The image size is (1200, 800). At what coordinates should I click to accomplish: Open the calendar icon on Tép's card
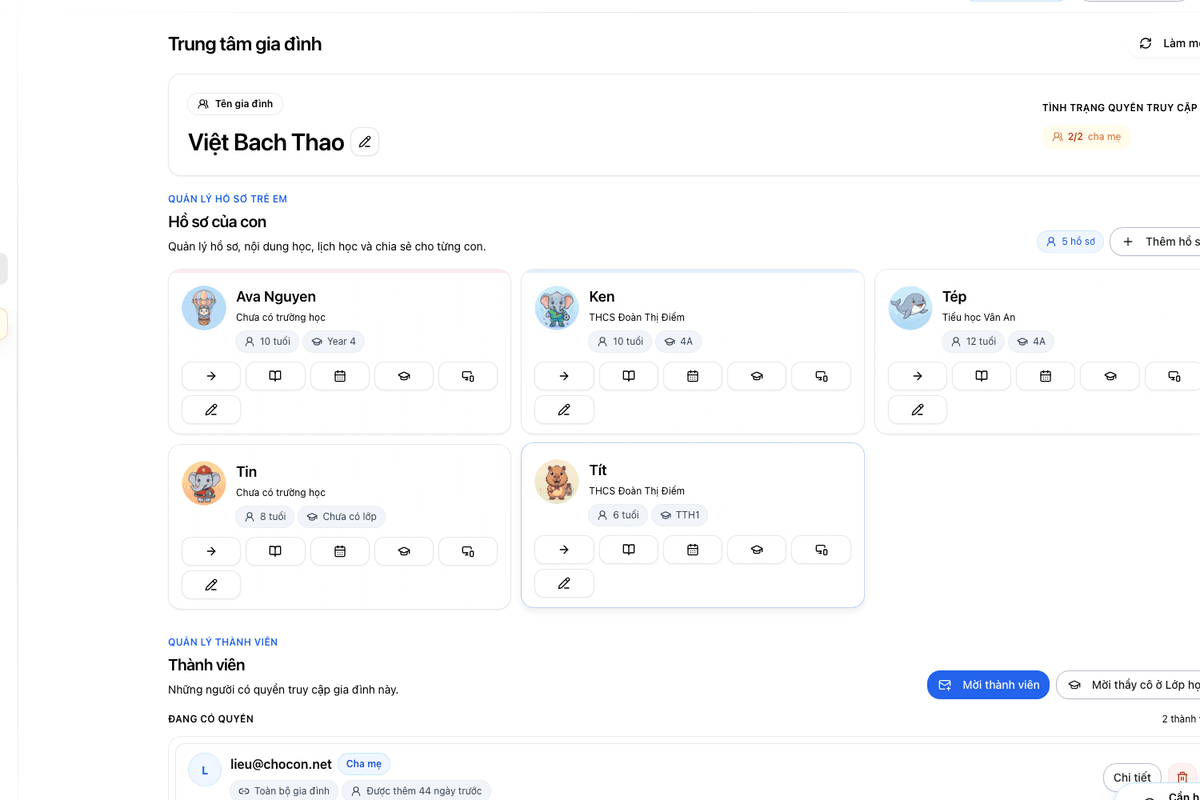tap(1046, 376)
